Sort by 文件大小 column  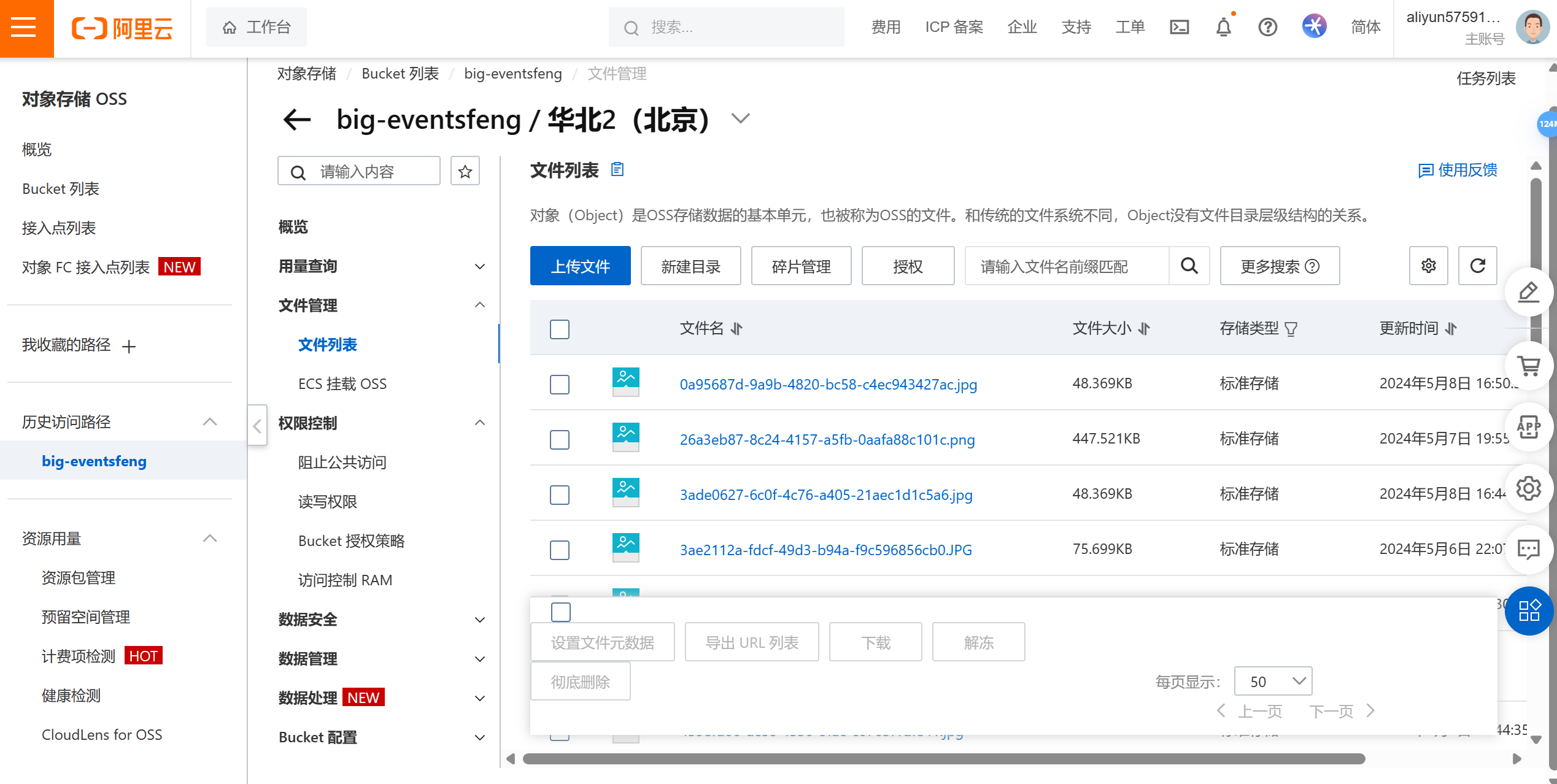tap(1143, 329)
